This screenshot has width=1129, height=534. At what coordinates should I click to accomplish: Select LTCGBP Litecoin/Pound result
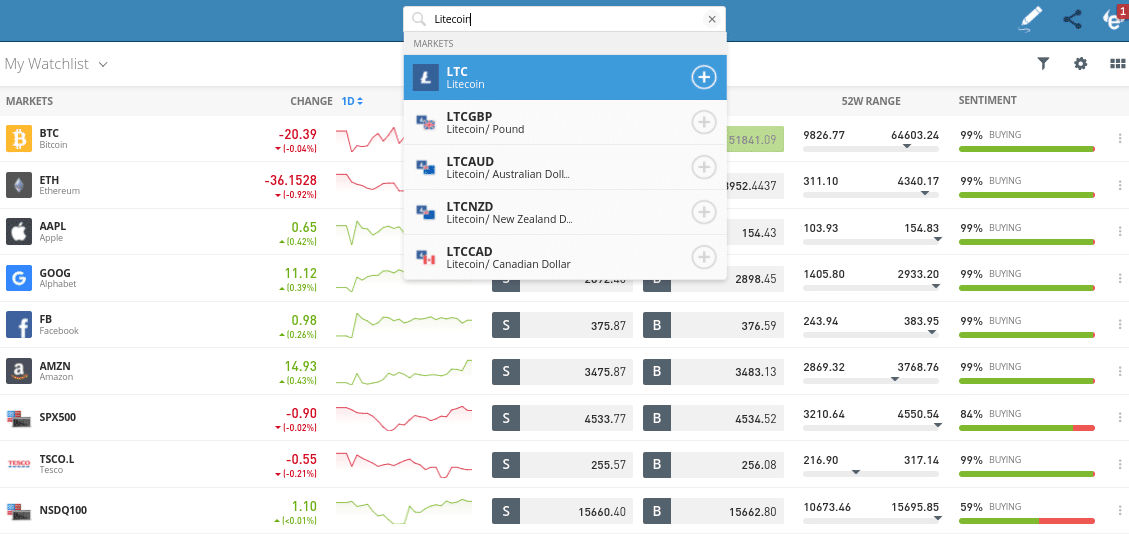tap(565, 122)
